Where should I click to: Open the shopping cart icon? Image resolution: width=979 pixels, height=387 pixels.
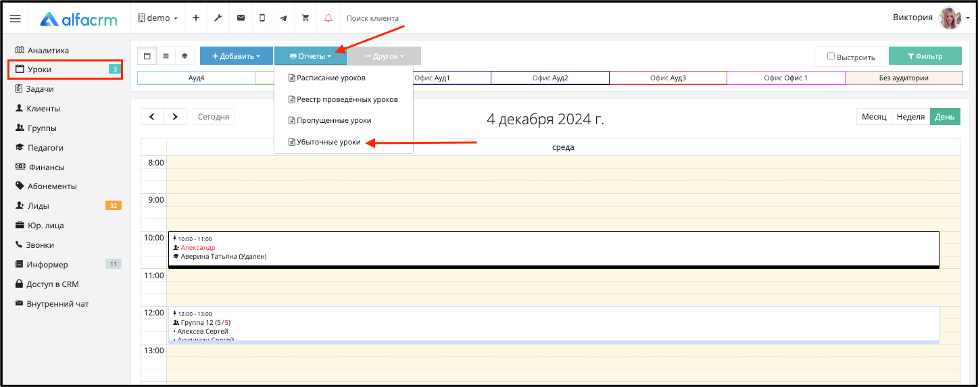pyautogui.click(x=305, y=18)
